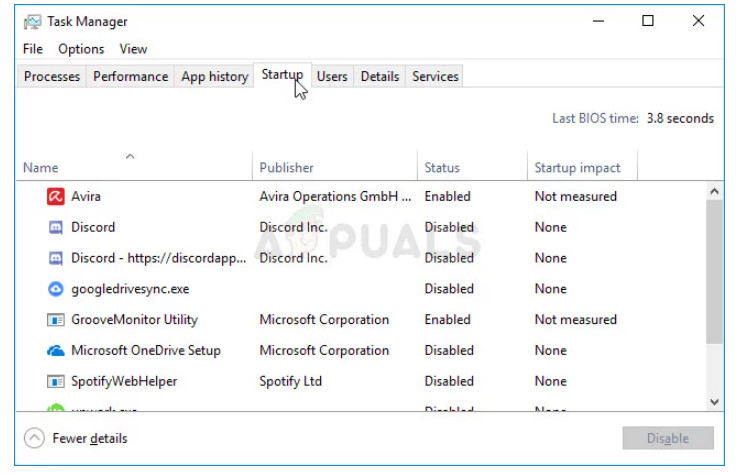Select the Avira Enabled status cell

point(447,197)
